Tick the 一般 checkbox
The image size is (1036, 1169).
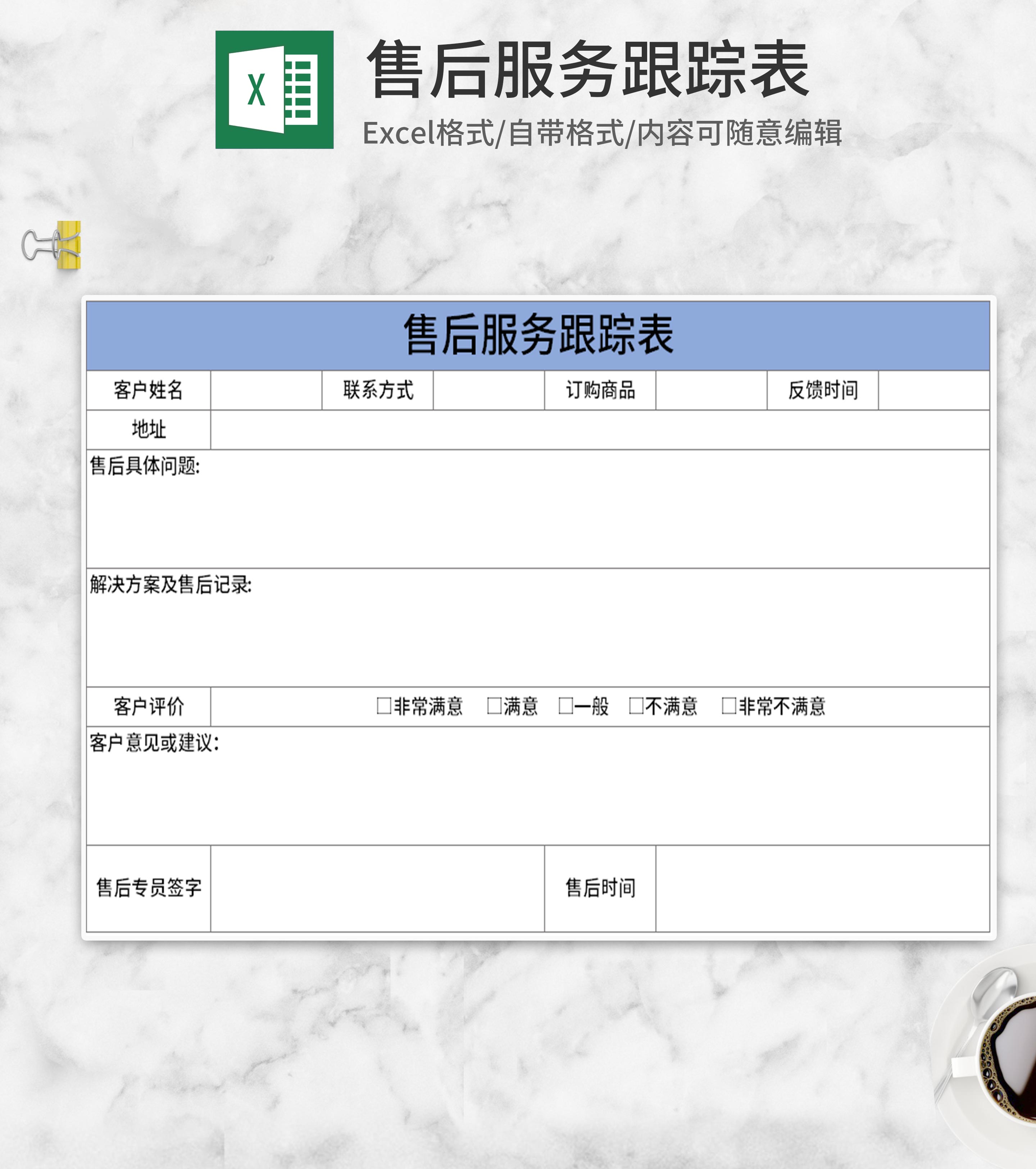(x=565, y=706)
